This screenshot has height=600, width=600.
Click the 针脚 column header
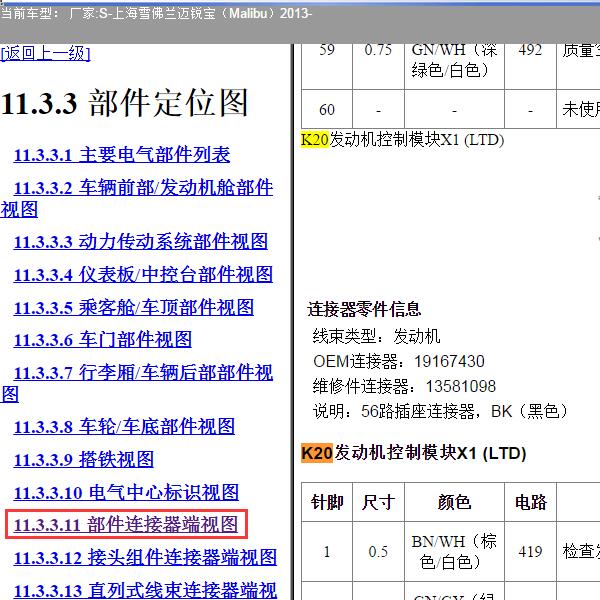[x=327, y=502]
